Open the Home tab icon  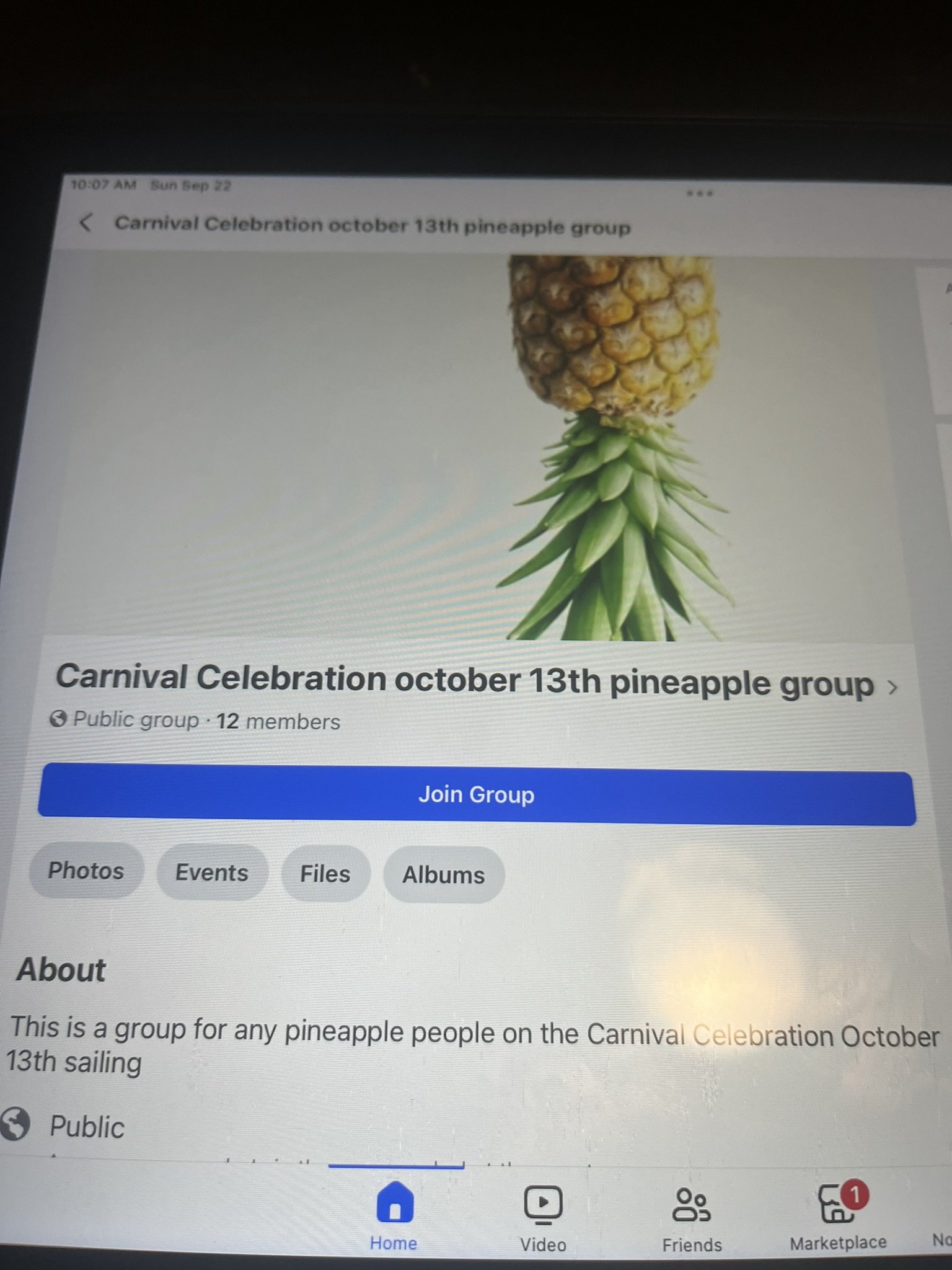click(x=395, y=1202)
